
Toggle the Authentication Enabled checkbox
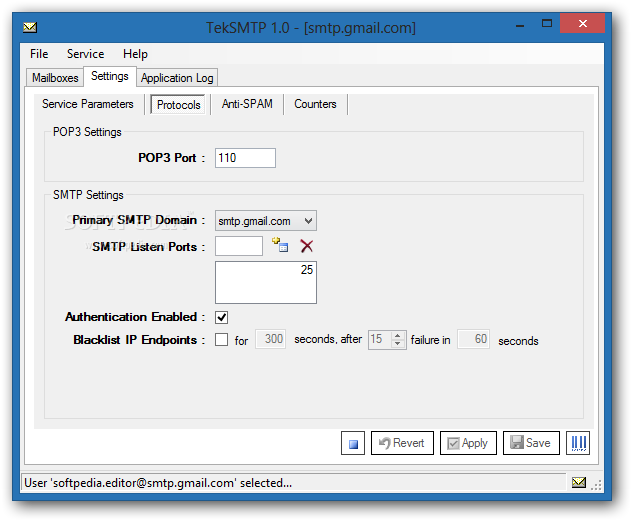pos(221,318)
